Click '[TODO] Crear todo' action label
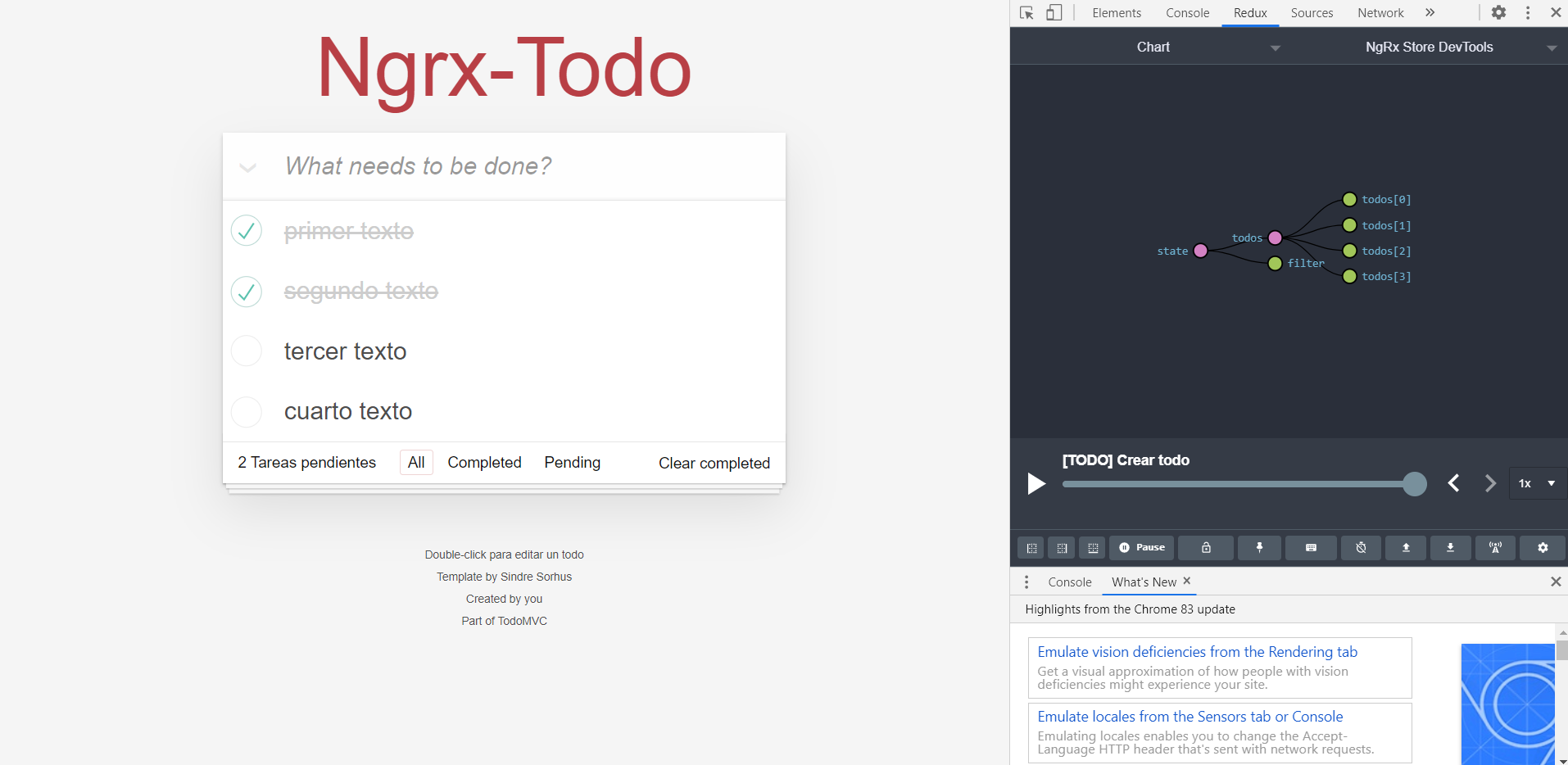The height and width of the screenshot is (765, 1568). click(x=1126, y=460)
